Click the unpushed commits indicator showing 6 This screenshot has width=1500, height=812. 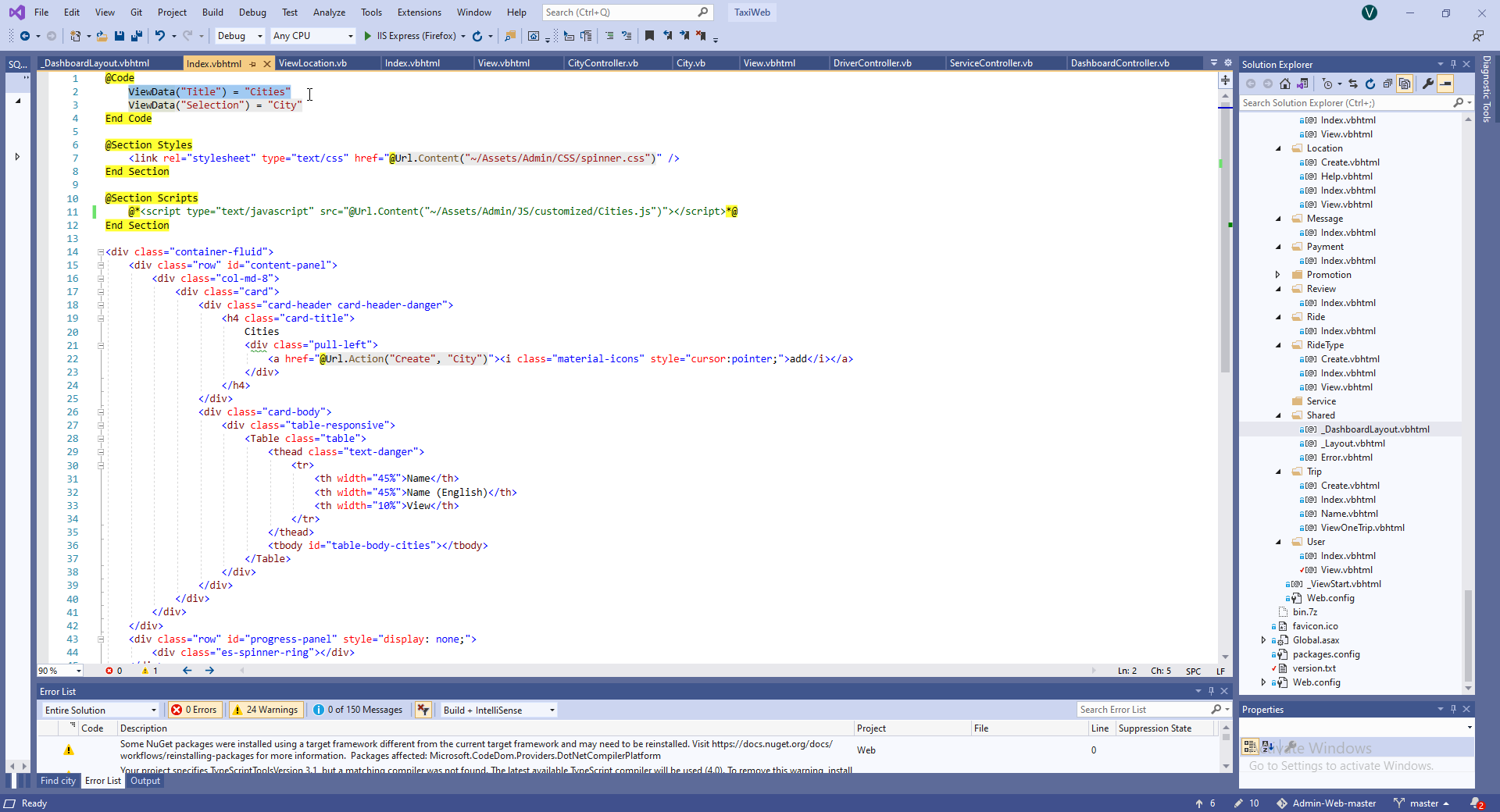pyautogui.click(x=1205, y=803)
